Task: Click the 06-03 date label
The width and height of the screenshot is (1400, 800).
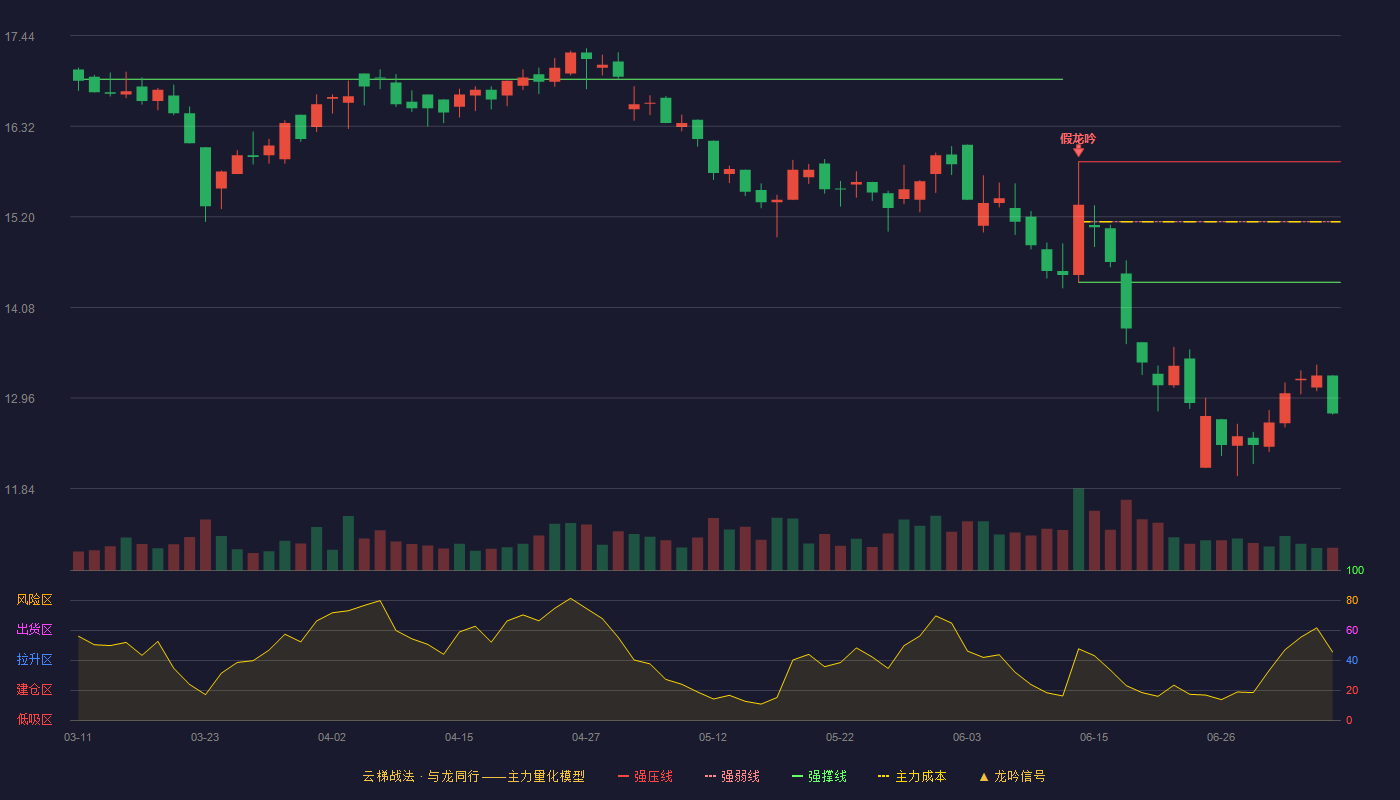Action: tap(967, 737)
